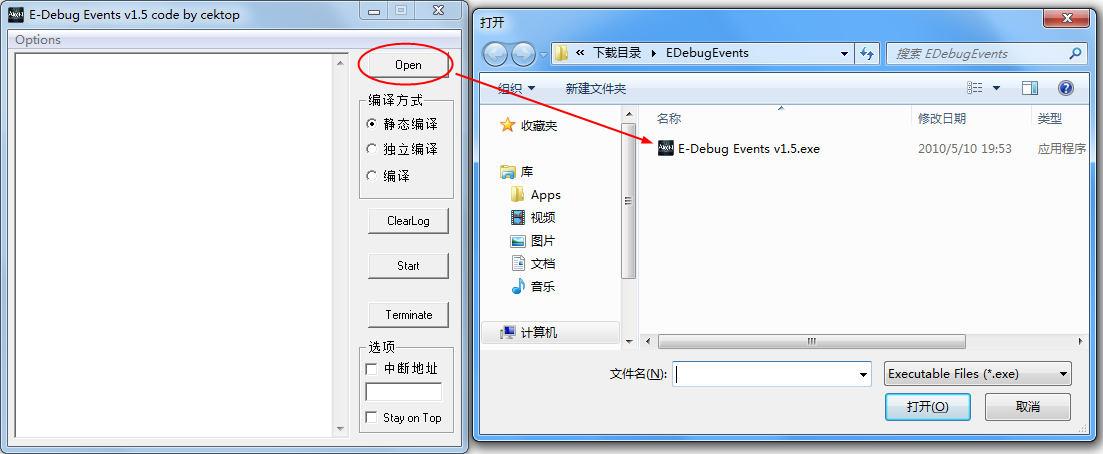Open the help question mark icon

(1066, 88)
